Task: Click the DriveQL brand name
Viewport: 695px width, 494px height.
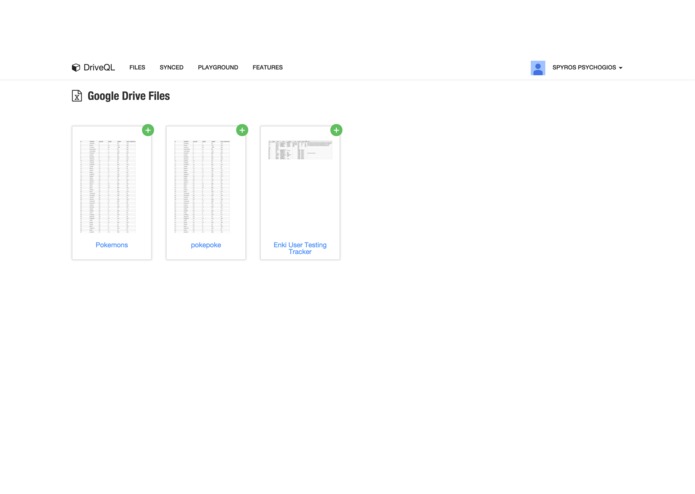Action: point(99,67)
